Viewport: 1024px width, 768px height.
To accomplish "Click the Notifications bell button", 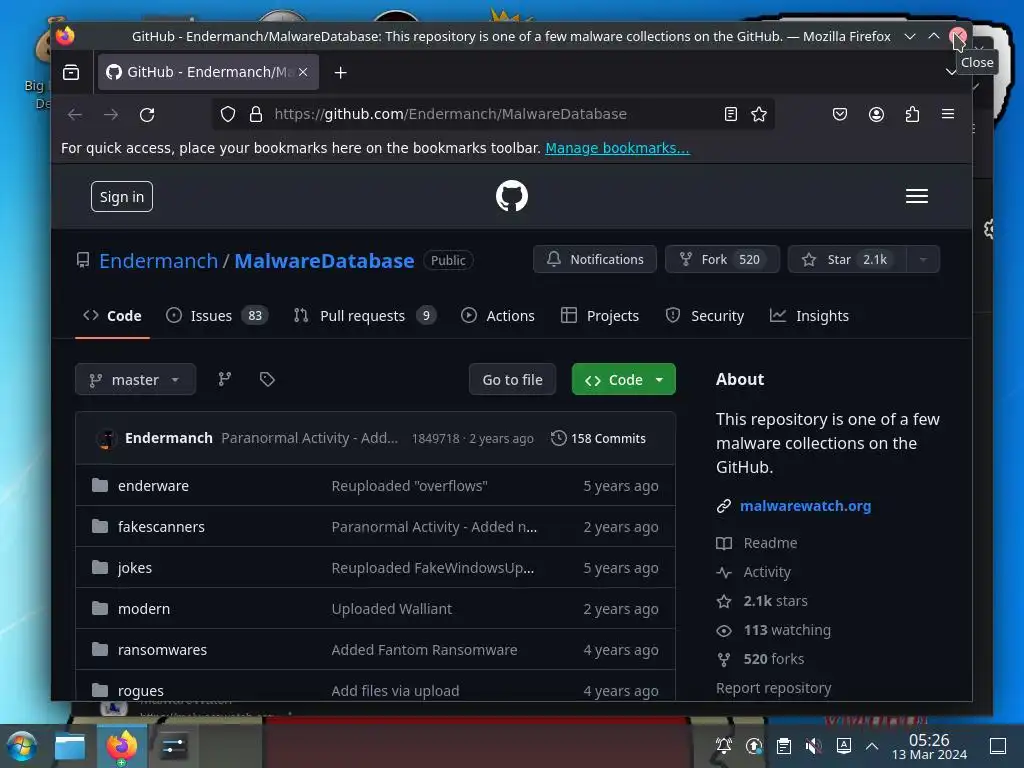I will pyautogui.click(x=595, y=259).
